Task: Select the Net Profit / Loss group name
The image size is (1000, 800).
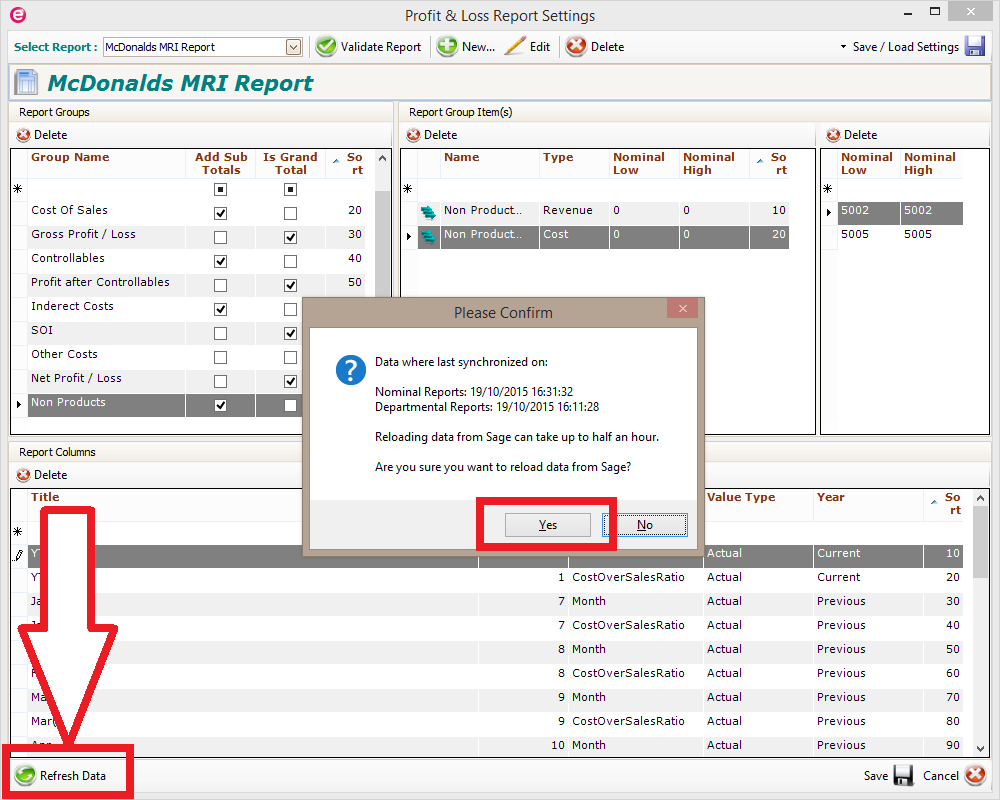Action: click(77, 378)
